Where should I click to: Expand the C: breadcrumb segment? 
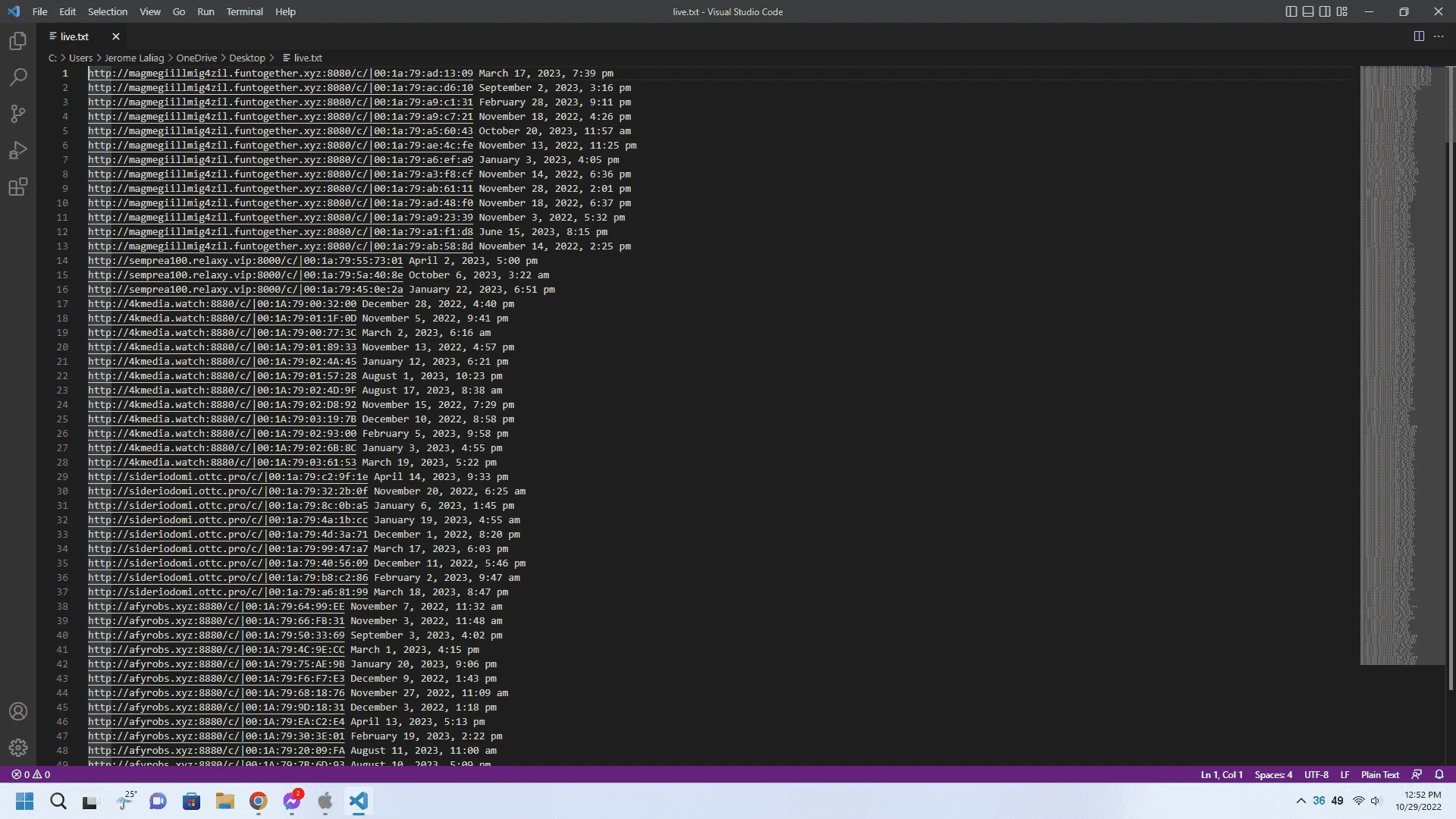(52, 58)
